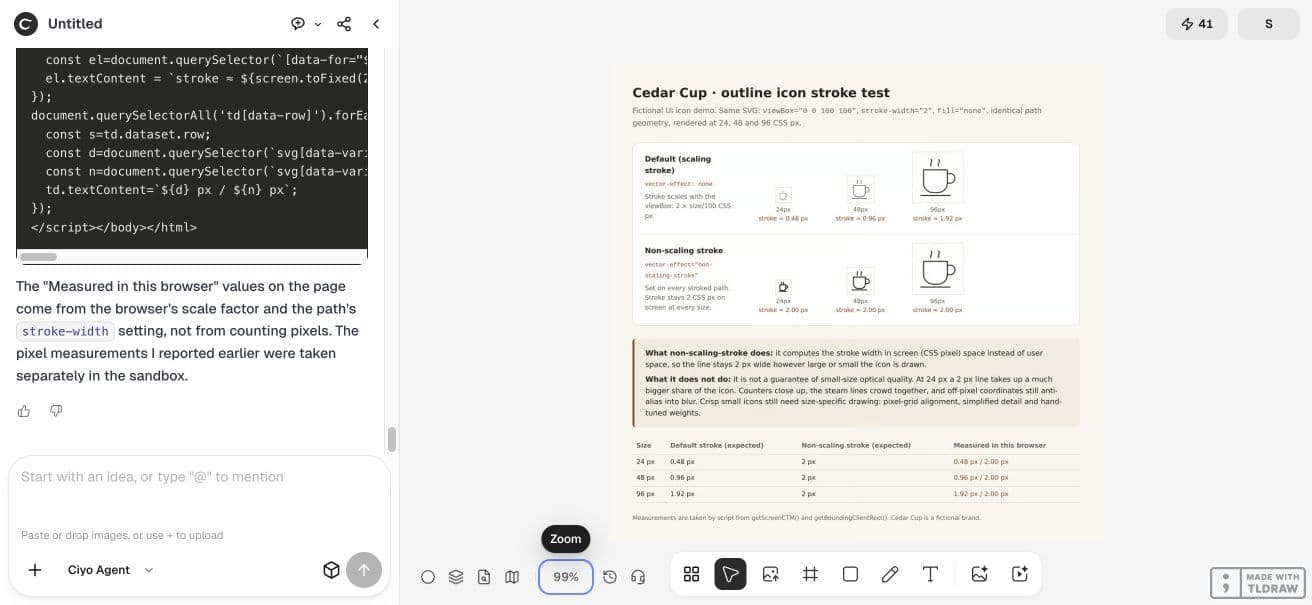This screenshot has height=605, width=1312.
Task: Pick the rectangle shape tool
Action: click(x=850, y=574)
